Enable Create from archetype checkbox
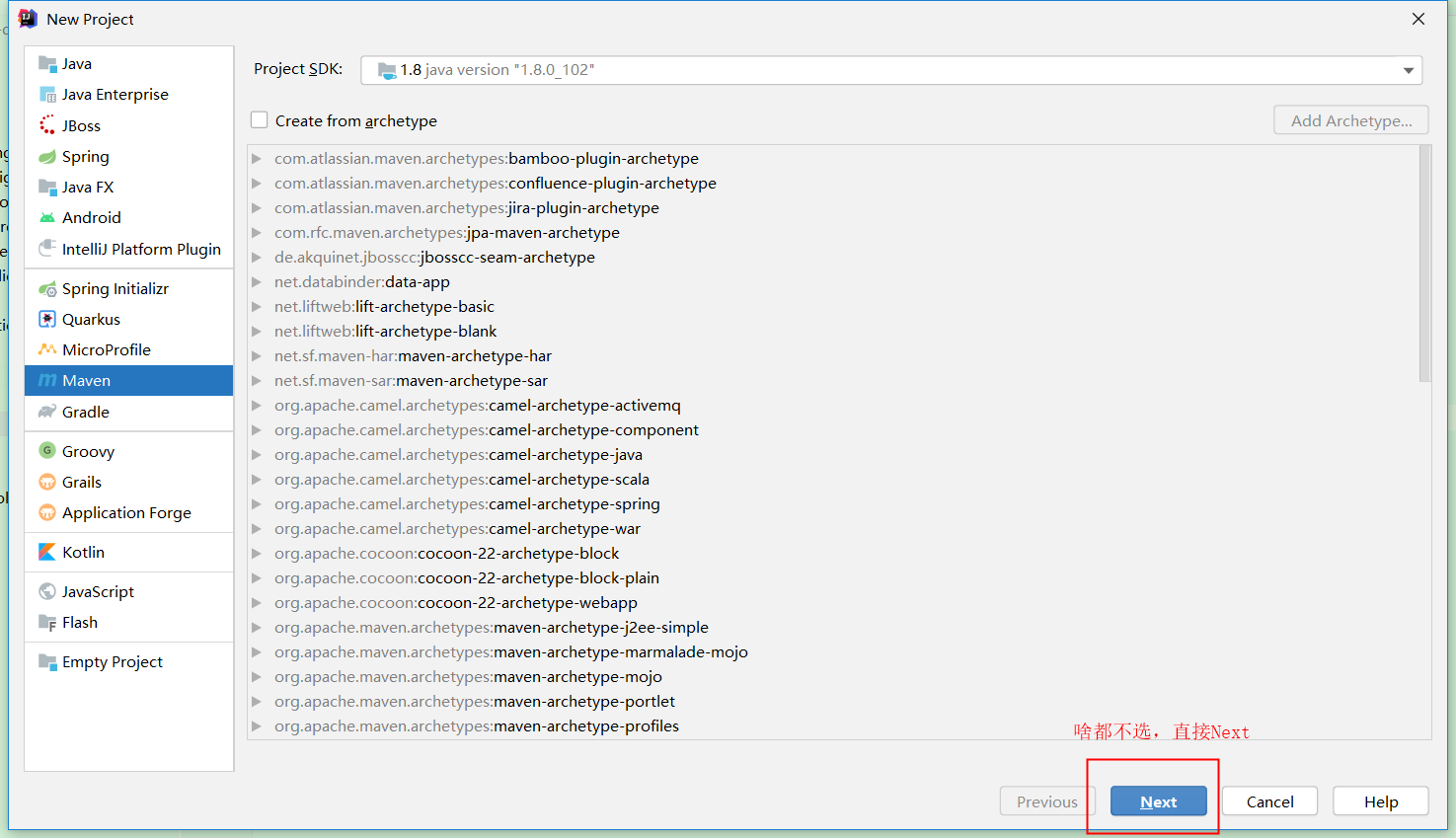The image size is (1456, 838). click(260, 120)
